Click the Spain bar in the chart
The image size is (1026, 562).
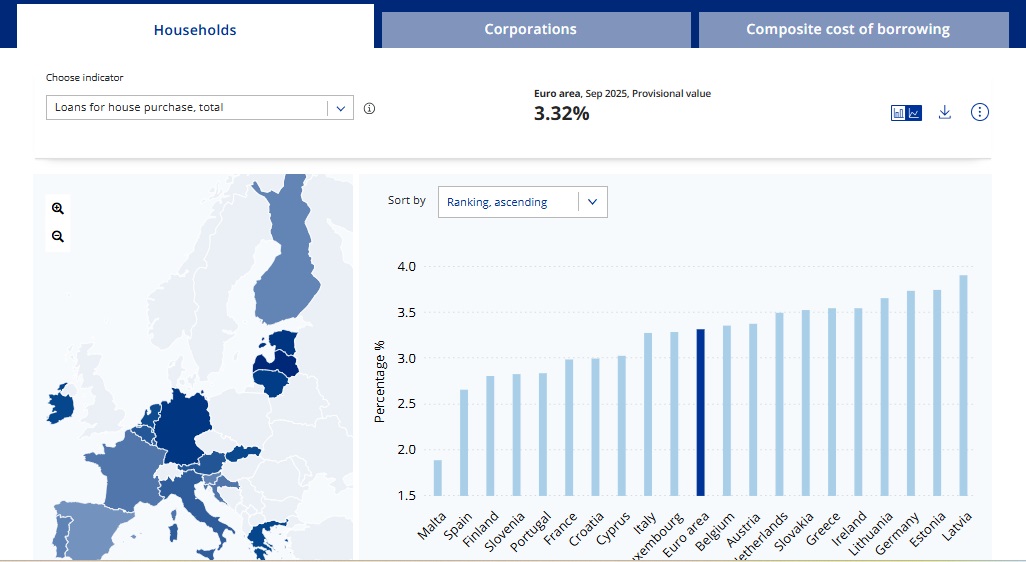(x=464, y=442)
